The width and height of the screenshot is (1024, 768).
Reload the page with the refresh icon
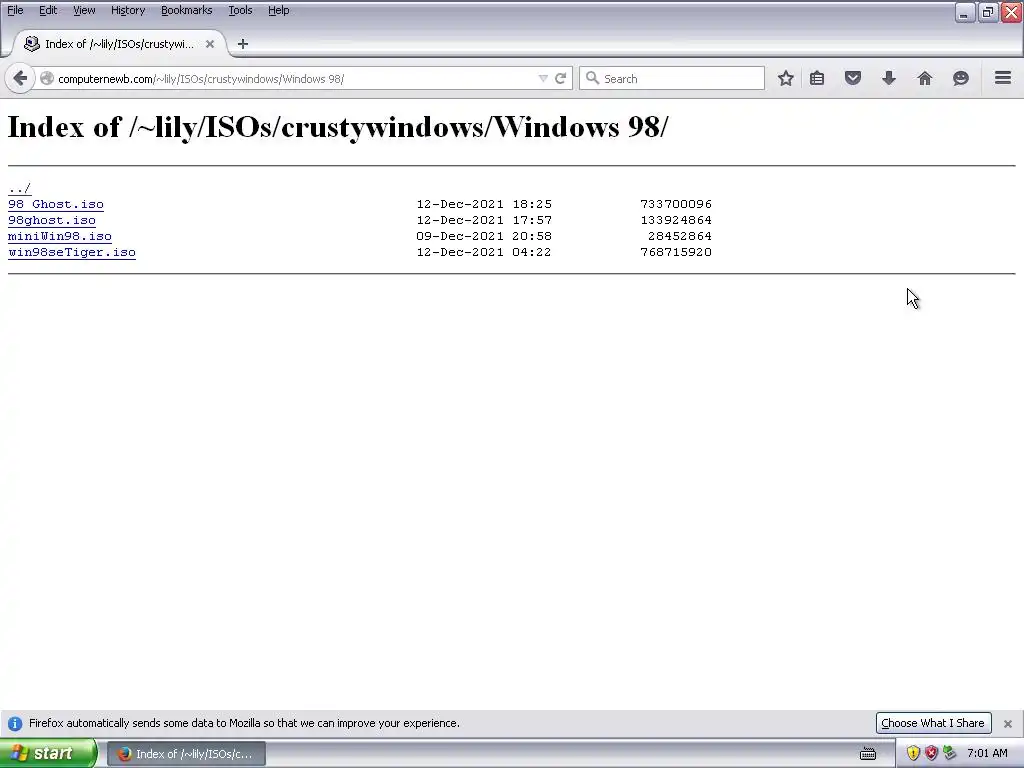click(560, 78)
